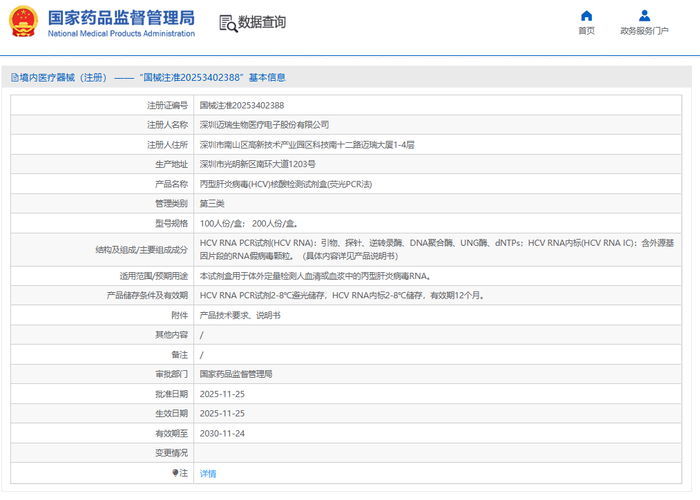Click the bullet icon beside 注

point(176,472)
